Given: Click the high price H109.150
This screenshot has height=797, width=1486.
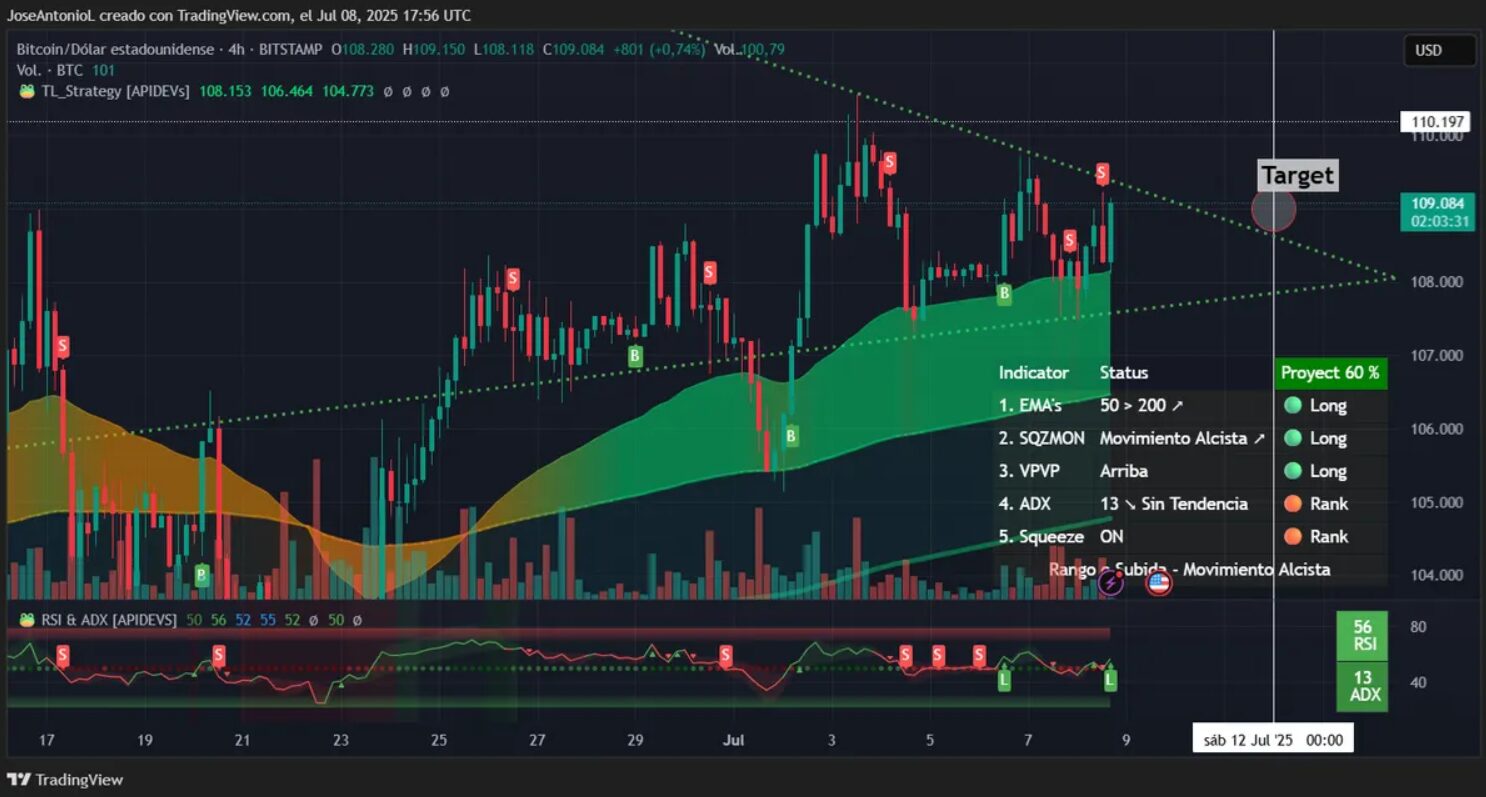Looking at the screenshot, I should [436, 48].
